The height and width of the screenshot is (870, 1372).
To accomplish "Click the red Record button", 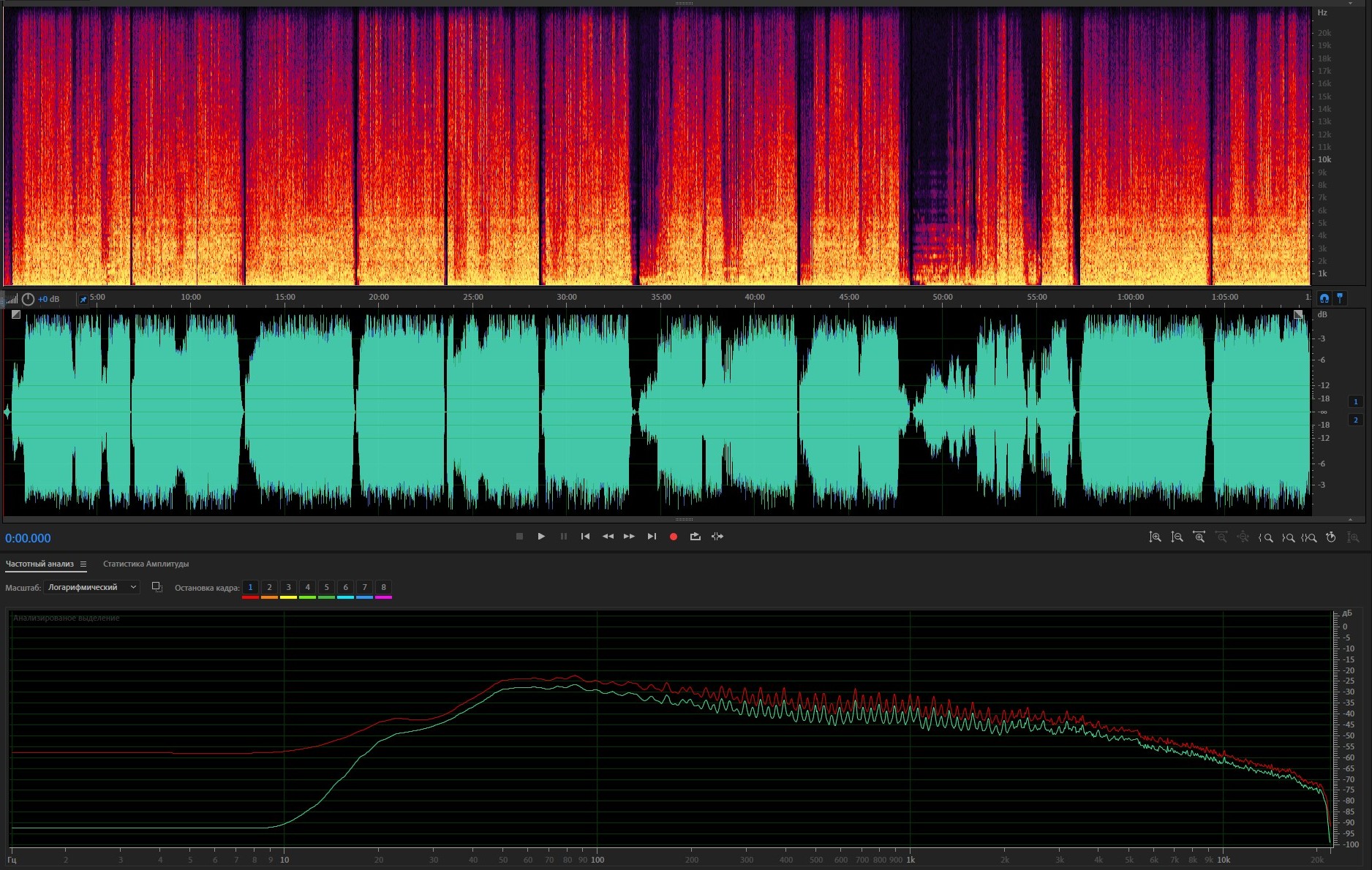I will (x=674, y=537).
